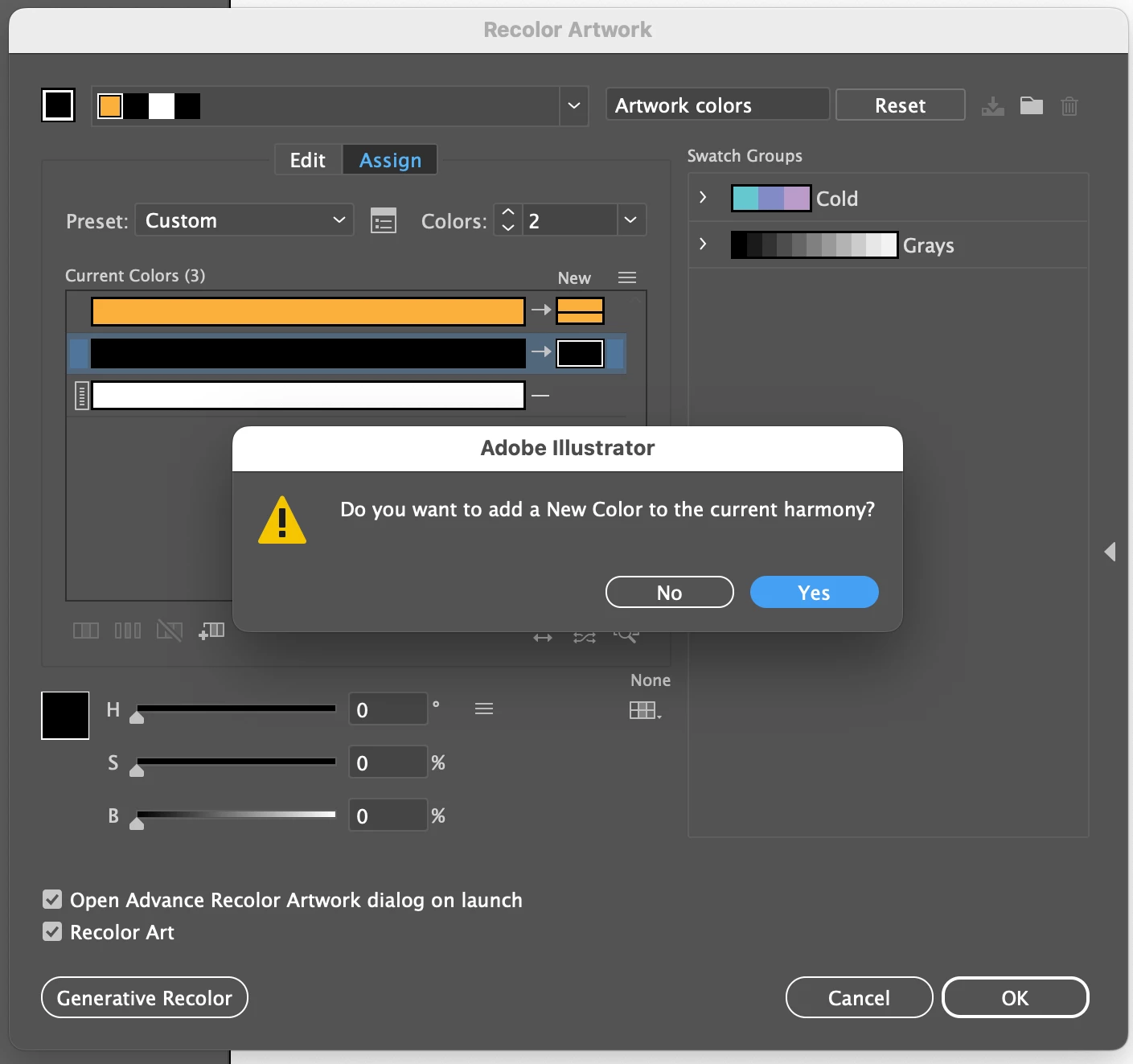The height and width of the screenshot is (1064, 1133).
Task: Open the harmony colors dropdown arrow
Action: coord(574,105)
